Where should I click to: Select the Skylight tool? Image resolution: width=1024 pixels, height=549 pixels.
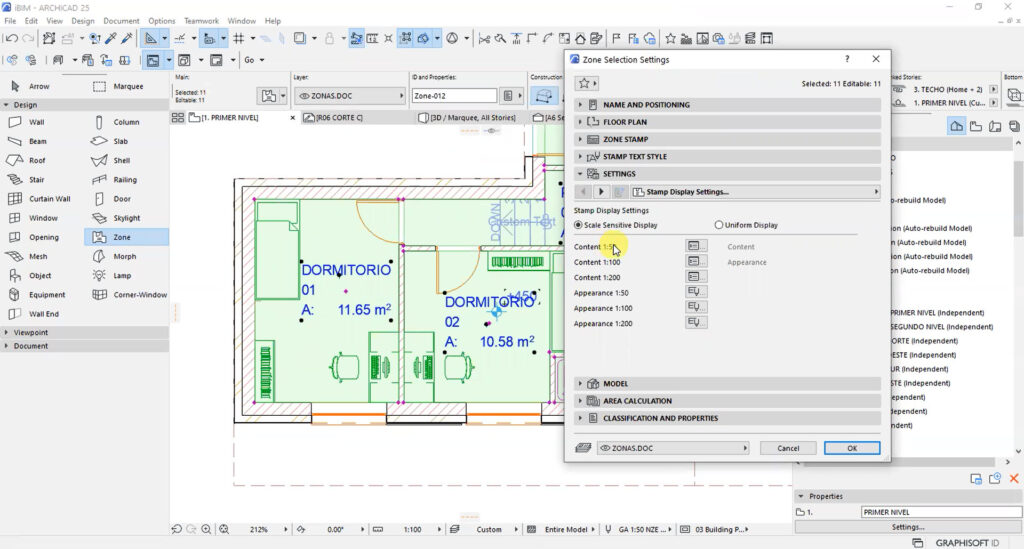tap(127, 218)
